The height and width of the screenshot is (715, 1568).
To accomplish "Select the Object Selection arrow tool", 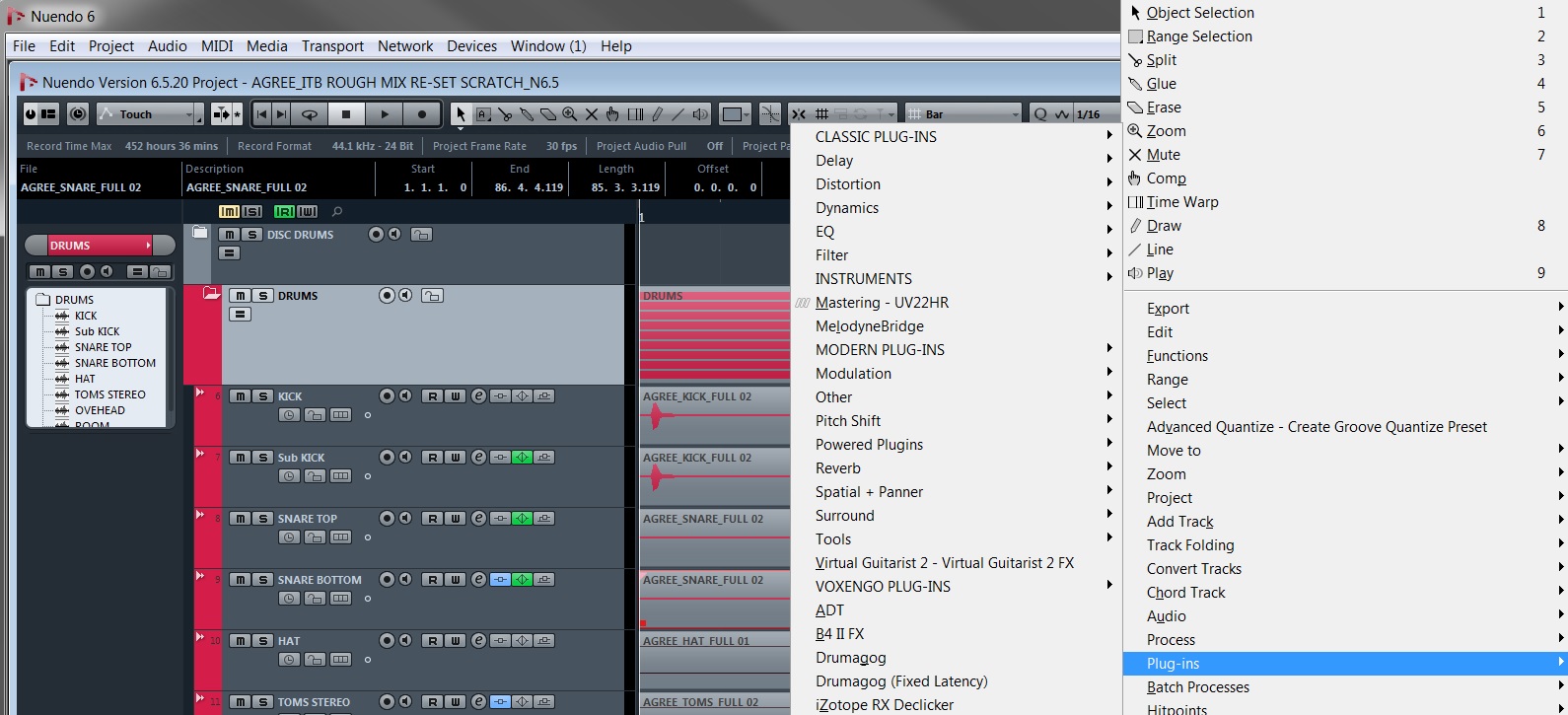I will [x=461, y=114].
